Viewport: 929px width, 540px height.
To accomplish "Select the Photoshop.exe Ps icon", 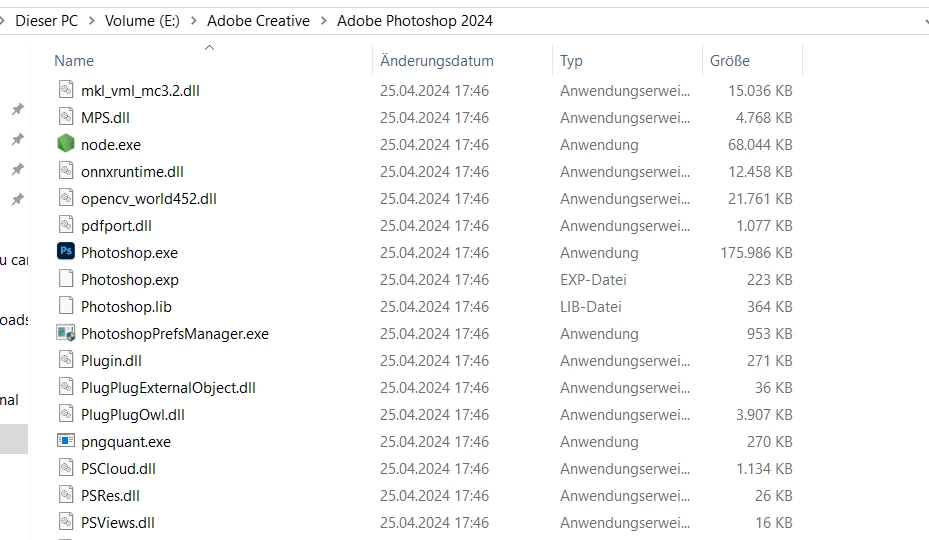I will [x=66, y=251].
